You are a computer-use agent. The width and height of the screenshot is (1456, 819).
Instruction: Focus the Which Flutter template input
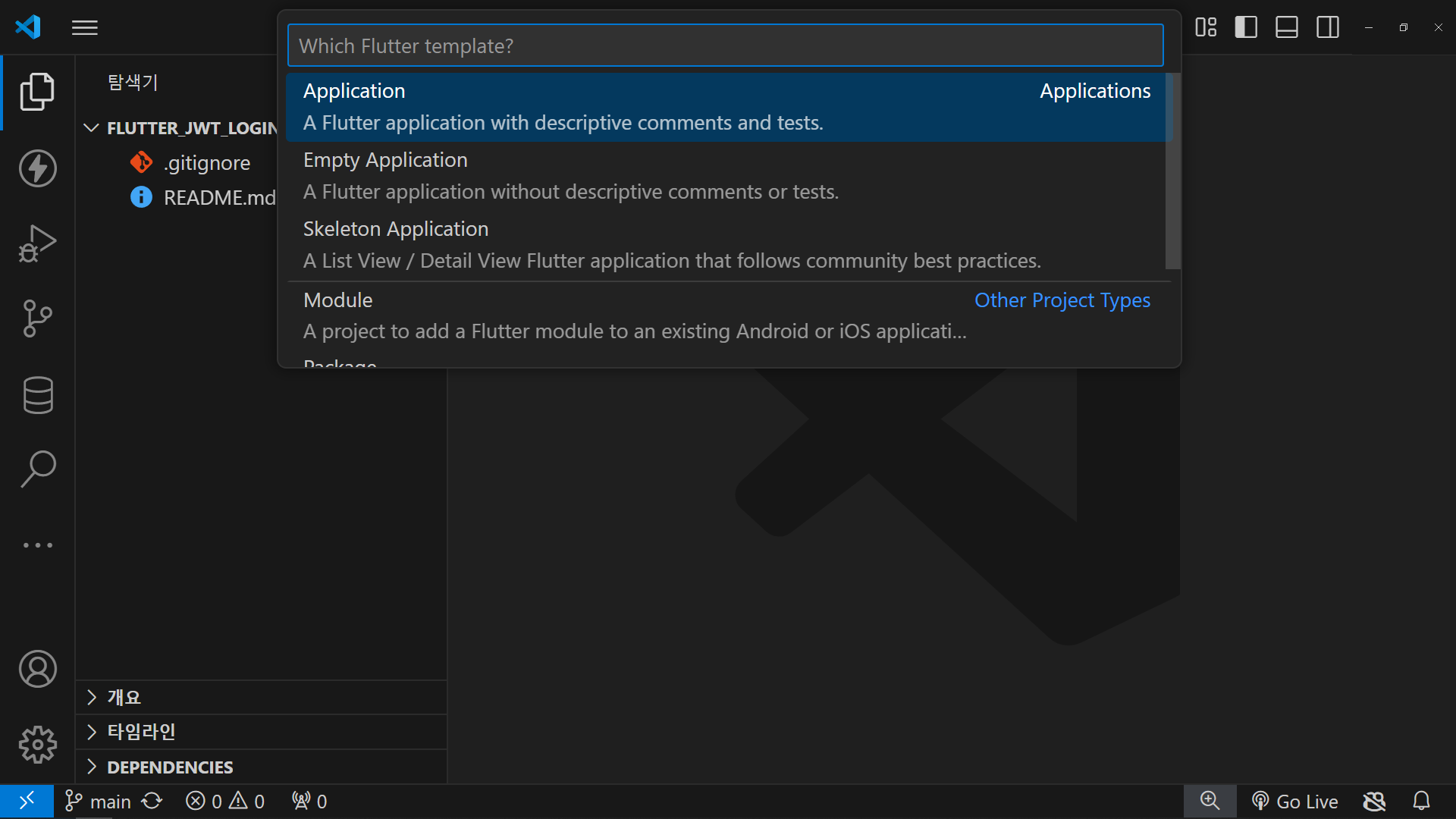725,45
